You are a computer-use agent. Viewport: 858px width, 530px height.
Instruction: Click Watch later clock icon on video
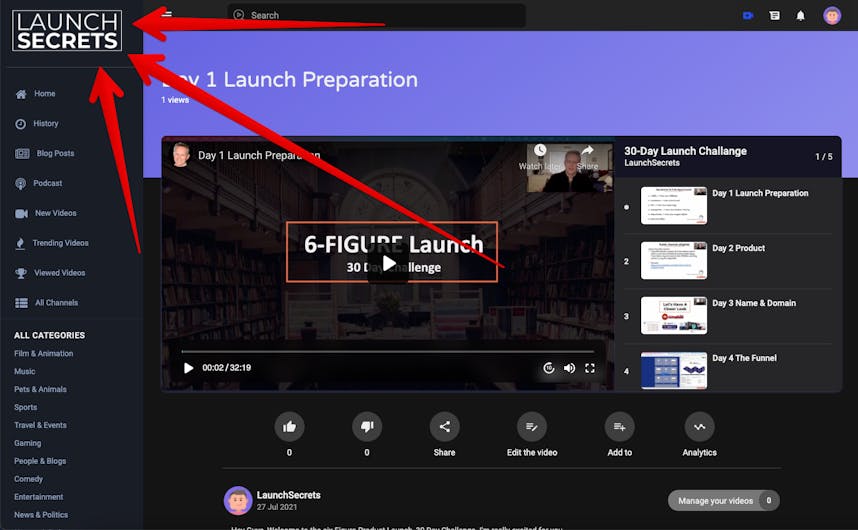point(540,151)
